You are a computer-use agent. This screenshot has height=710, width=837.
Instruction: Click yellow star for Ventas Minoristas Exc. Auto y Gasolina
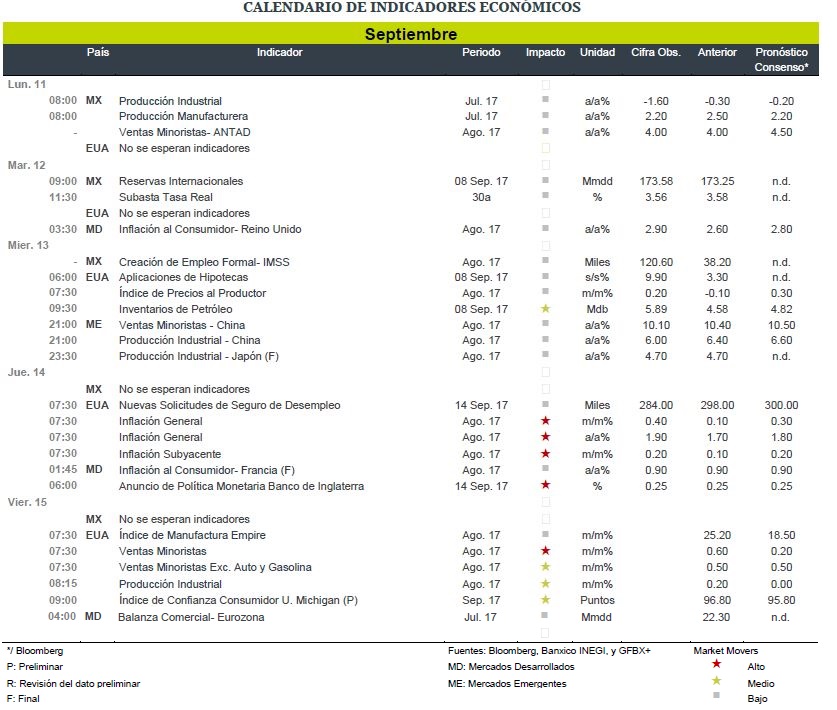tap(546, 566)
